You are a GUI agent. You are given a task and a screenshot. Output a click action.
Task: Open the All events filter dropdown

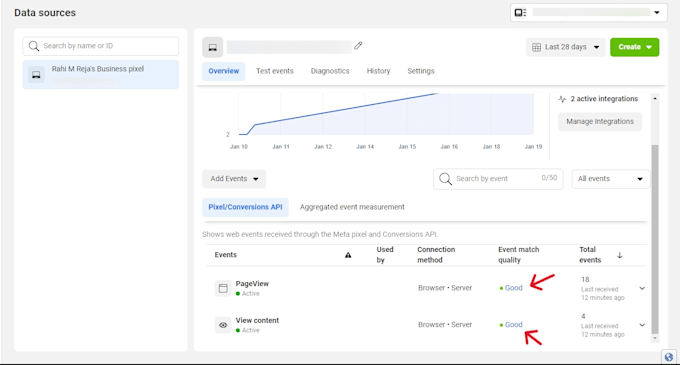point(611,179)
